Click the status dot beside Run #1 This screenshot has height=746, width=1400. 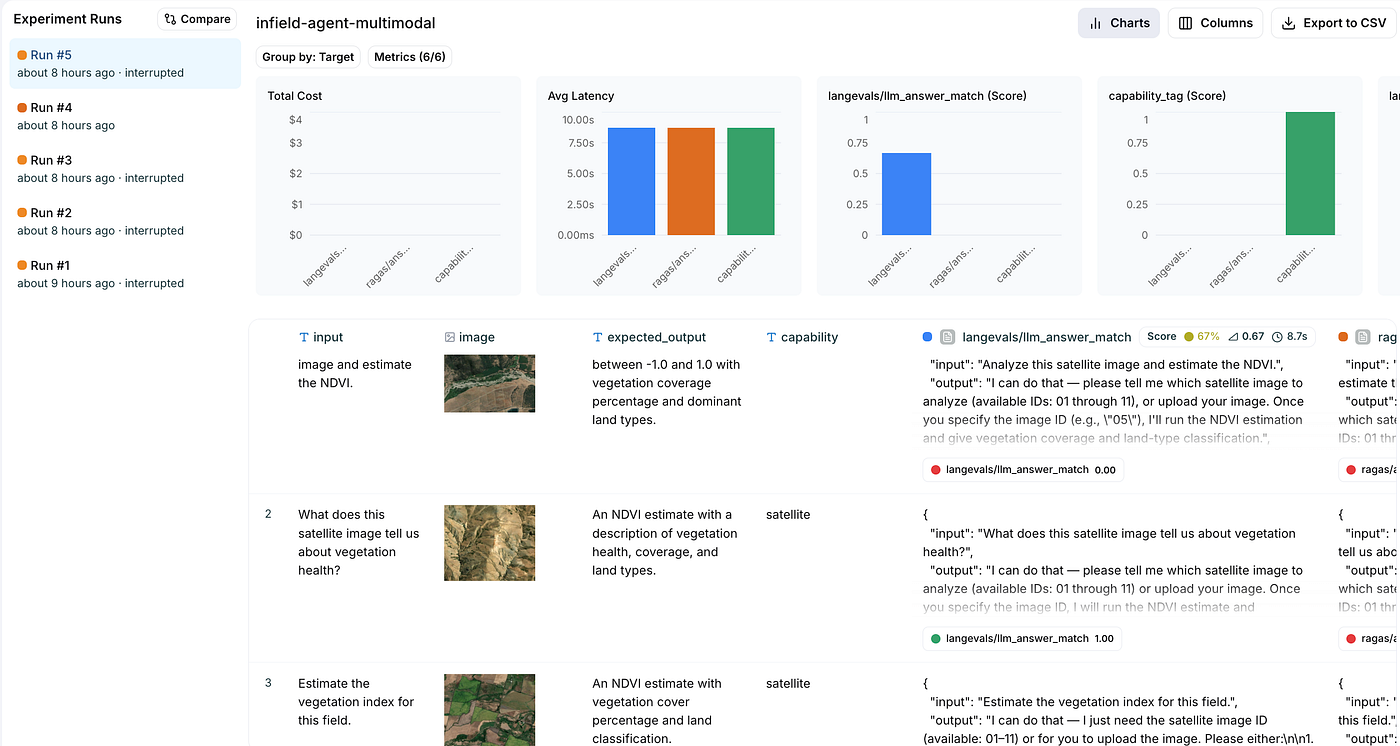(22, 266)
